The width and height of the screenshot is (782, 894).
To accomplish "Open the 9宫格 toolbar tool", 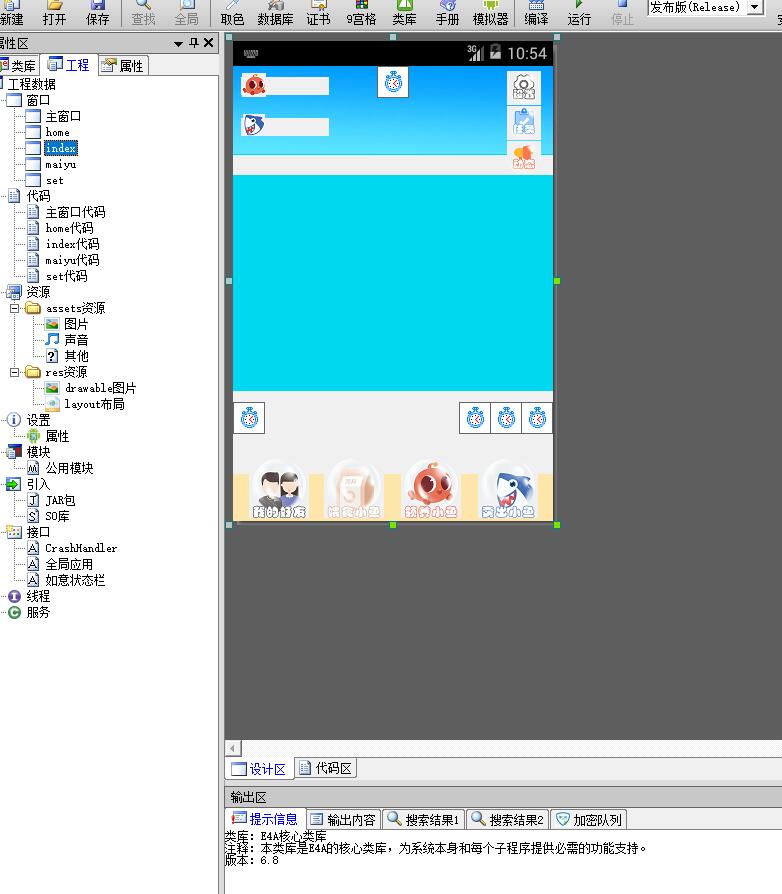I will click(x=361, y=13).
